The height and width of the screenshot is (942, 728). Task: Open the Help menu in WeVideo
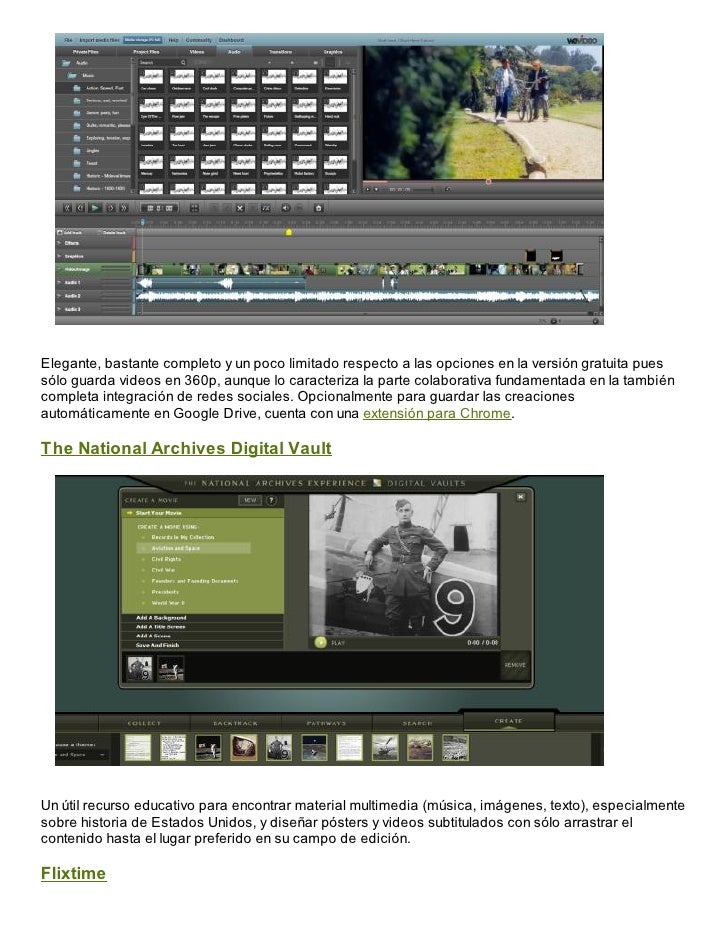point(173,40)
